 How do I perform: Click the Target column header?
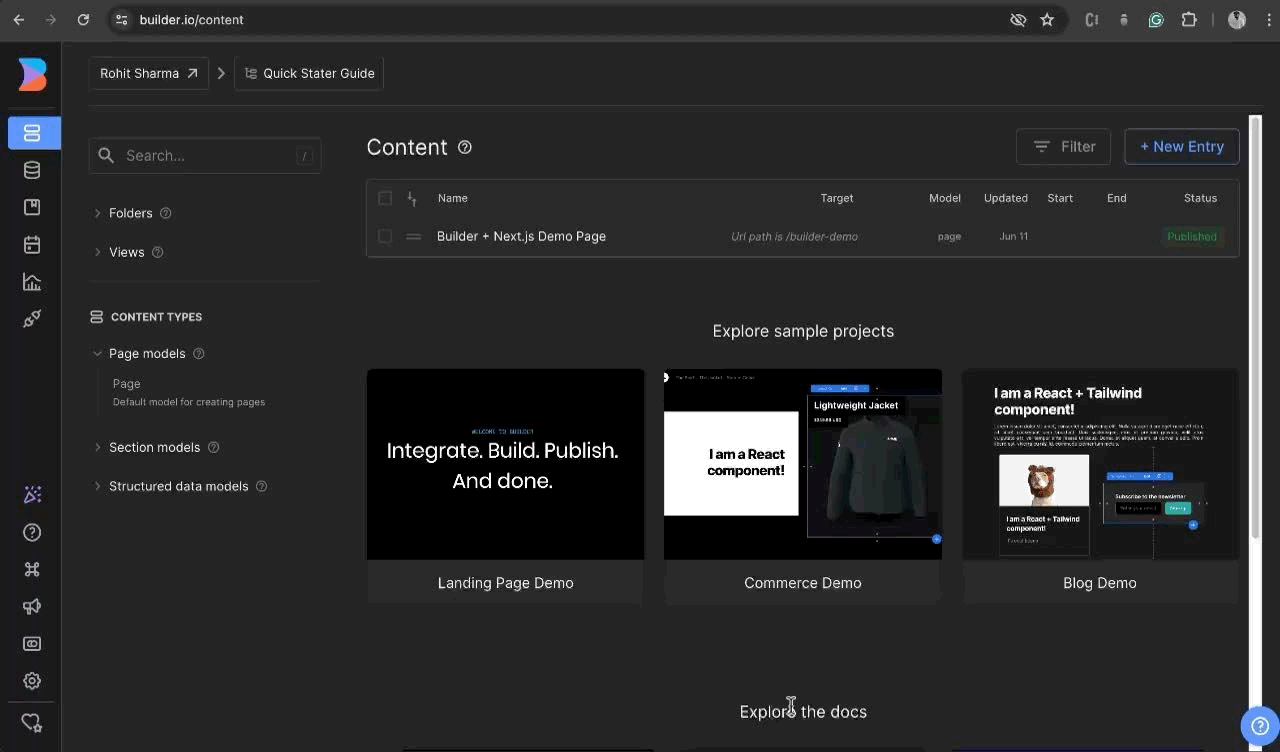tap(837, 198)
